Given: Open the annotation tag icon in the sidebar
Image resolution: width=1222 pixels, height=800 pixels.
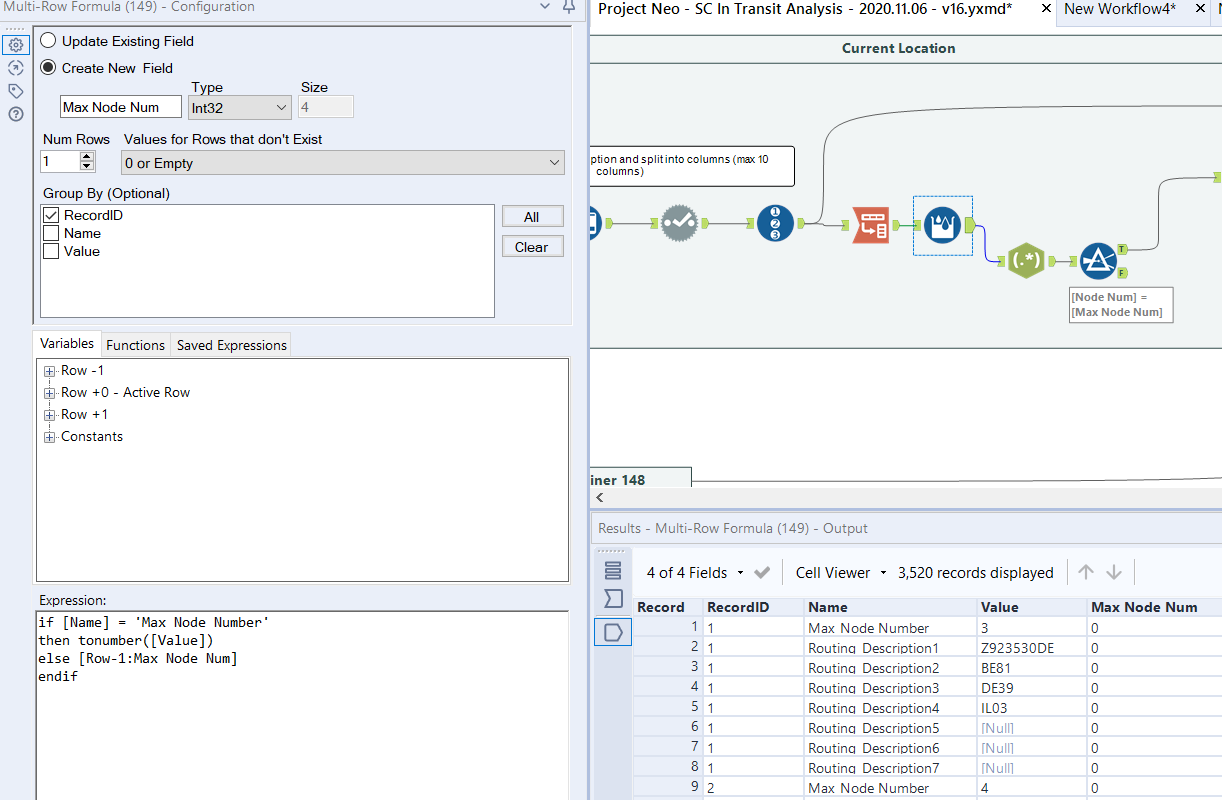Looking at the screenshot, I should 15,90.
